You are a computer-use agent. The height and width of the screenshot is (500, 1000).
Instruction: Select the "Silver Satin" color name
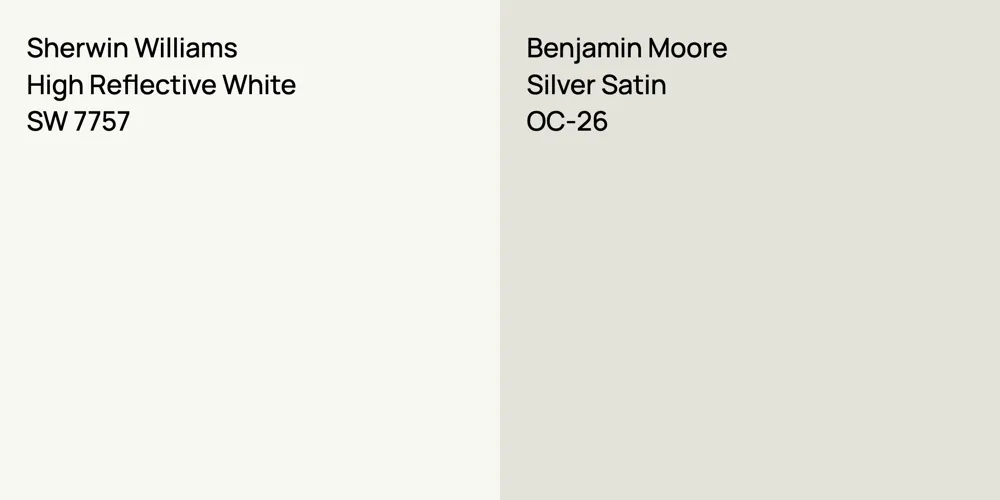tap(596, 85)
